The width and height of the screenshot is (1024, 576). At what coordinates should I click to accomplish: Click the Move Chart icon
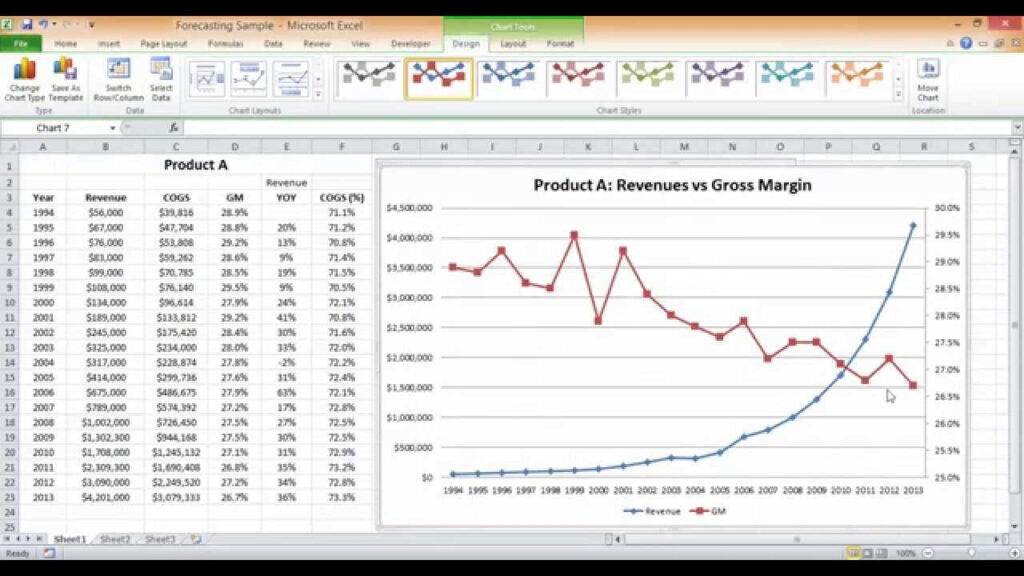[x=927, y=79]
